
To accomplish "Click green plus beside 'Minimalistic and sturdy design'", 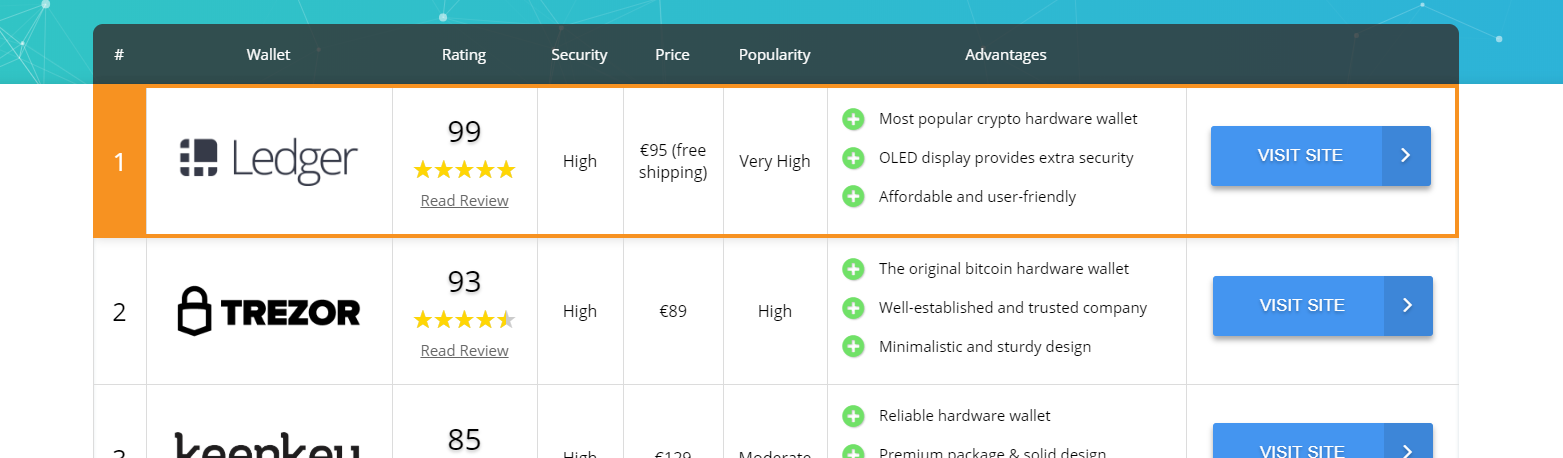I will click(853, 347).
